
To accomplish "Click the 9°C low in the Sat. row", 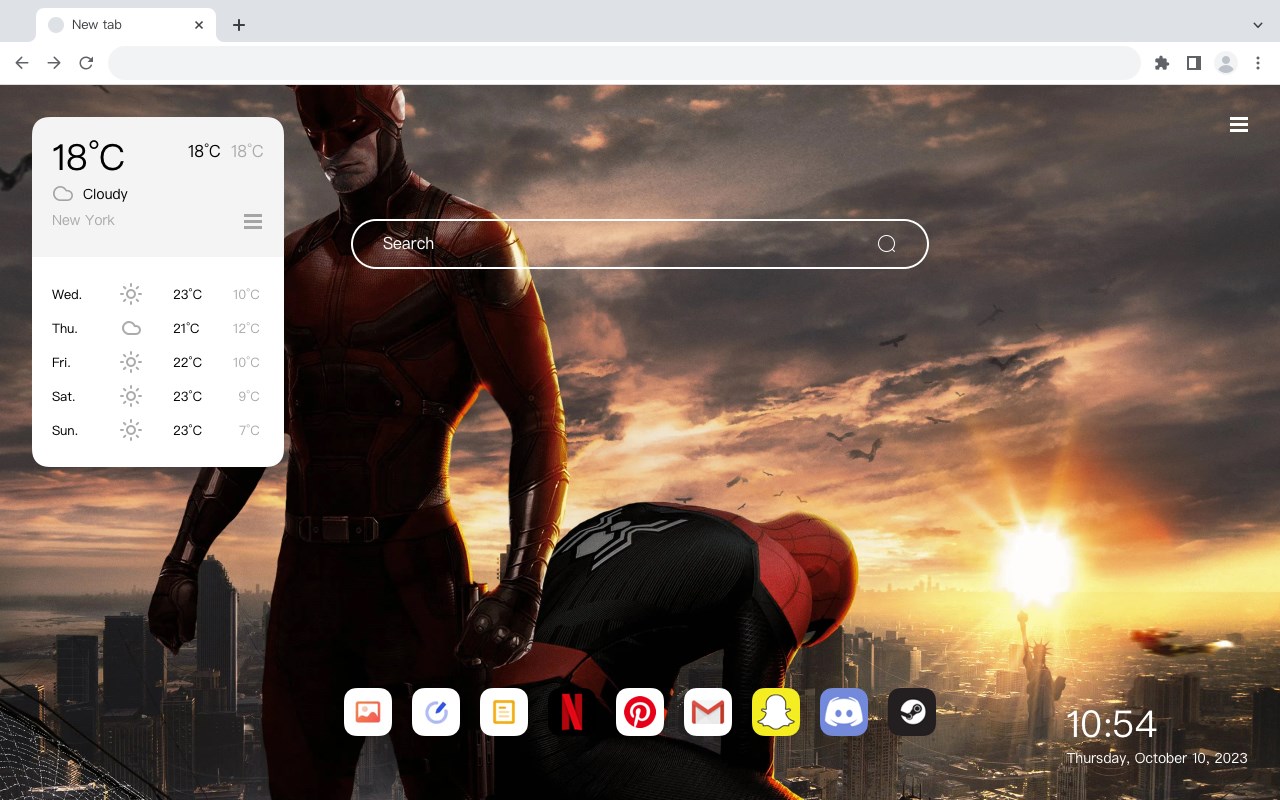I will point(249,396).
